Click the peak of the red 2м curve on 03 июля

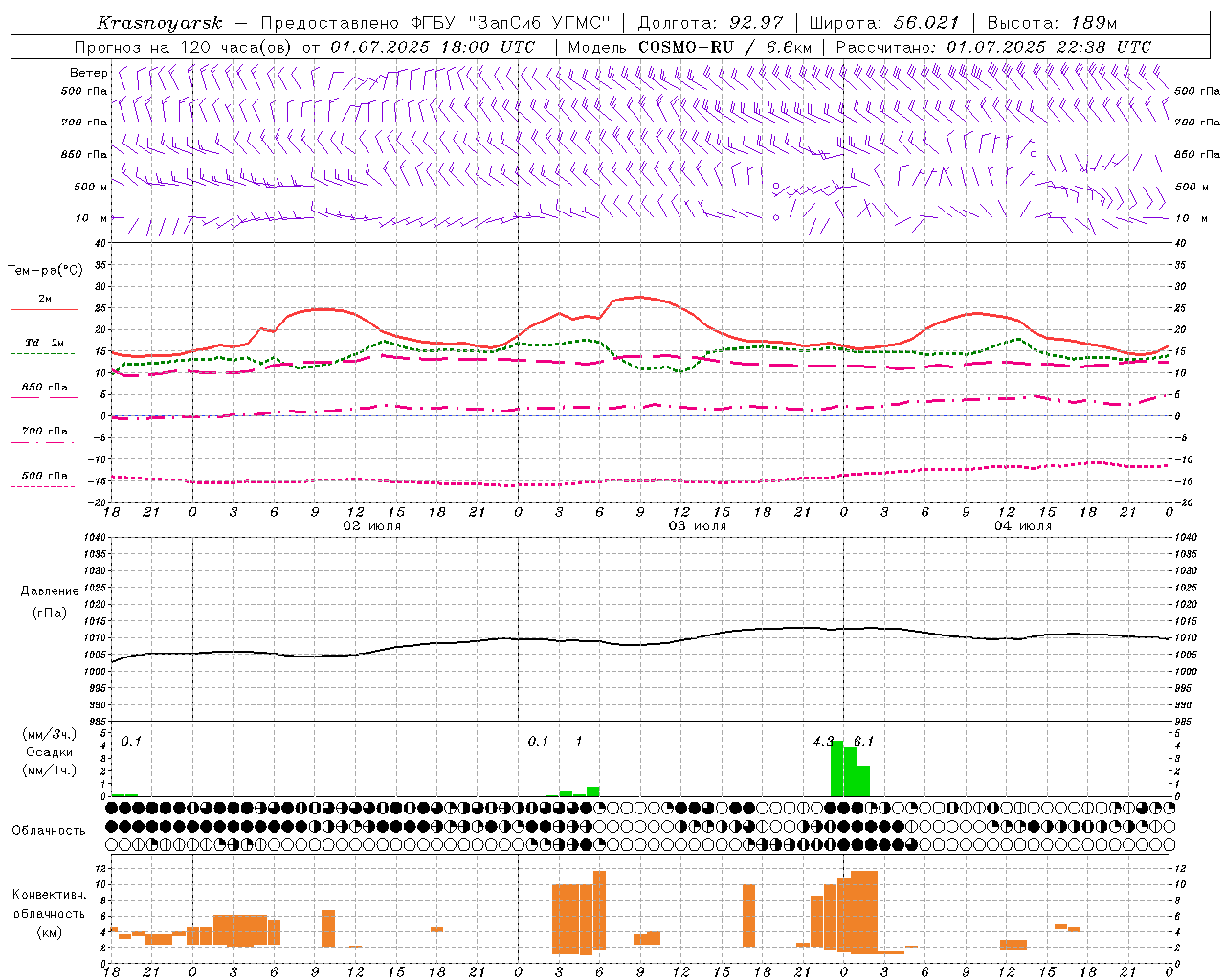tap(639, 297)
